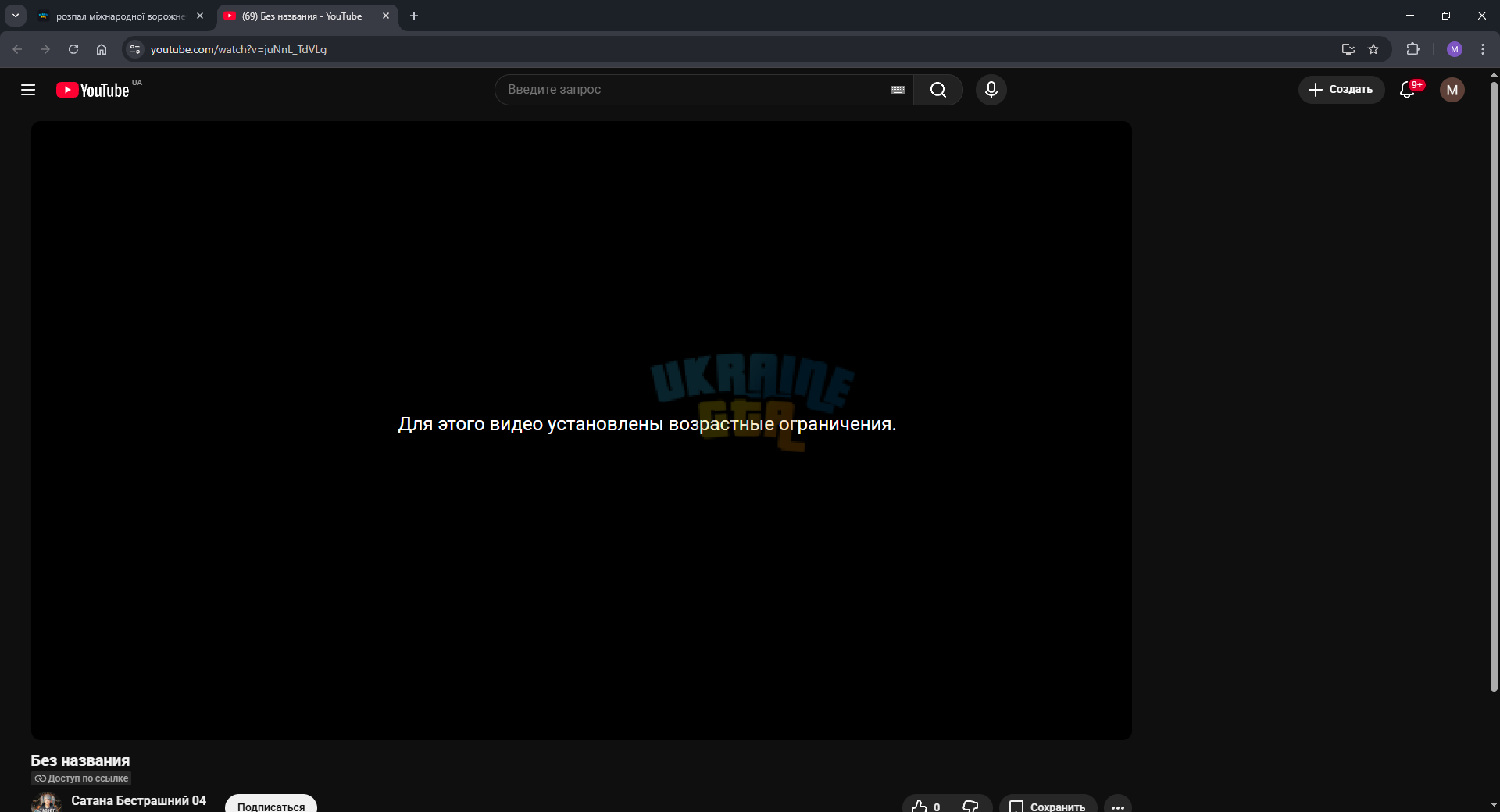Click the age-restricted video player area
Image resolution: width=1500 pixels, height=812 pixels.
click(x=581, y=430)
